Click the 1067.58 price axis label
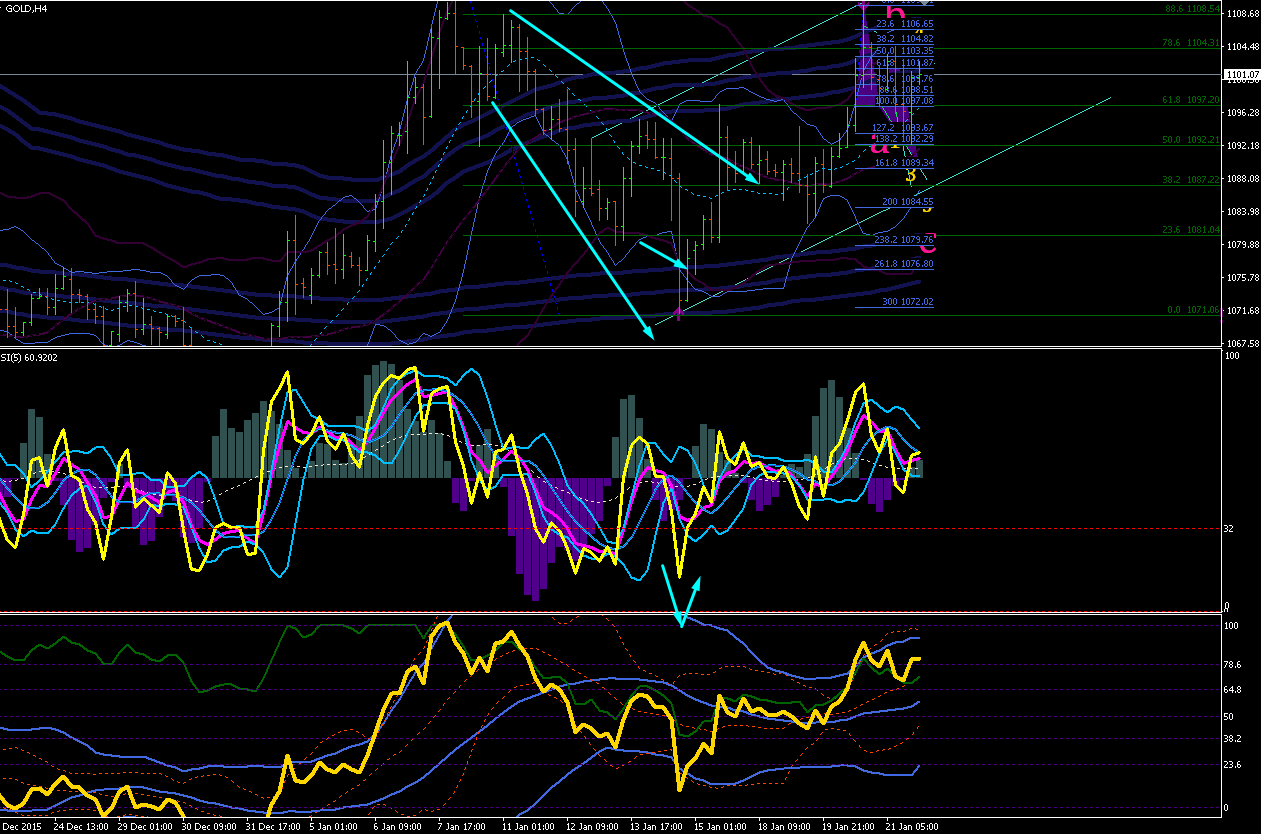This screenshot has width=1261, height=834. [x=1242, y=344]
